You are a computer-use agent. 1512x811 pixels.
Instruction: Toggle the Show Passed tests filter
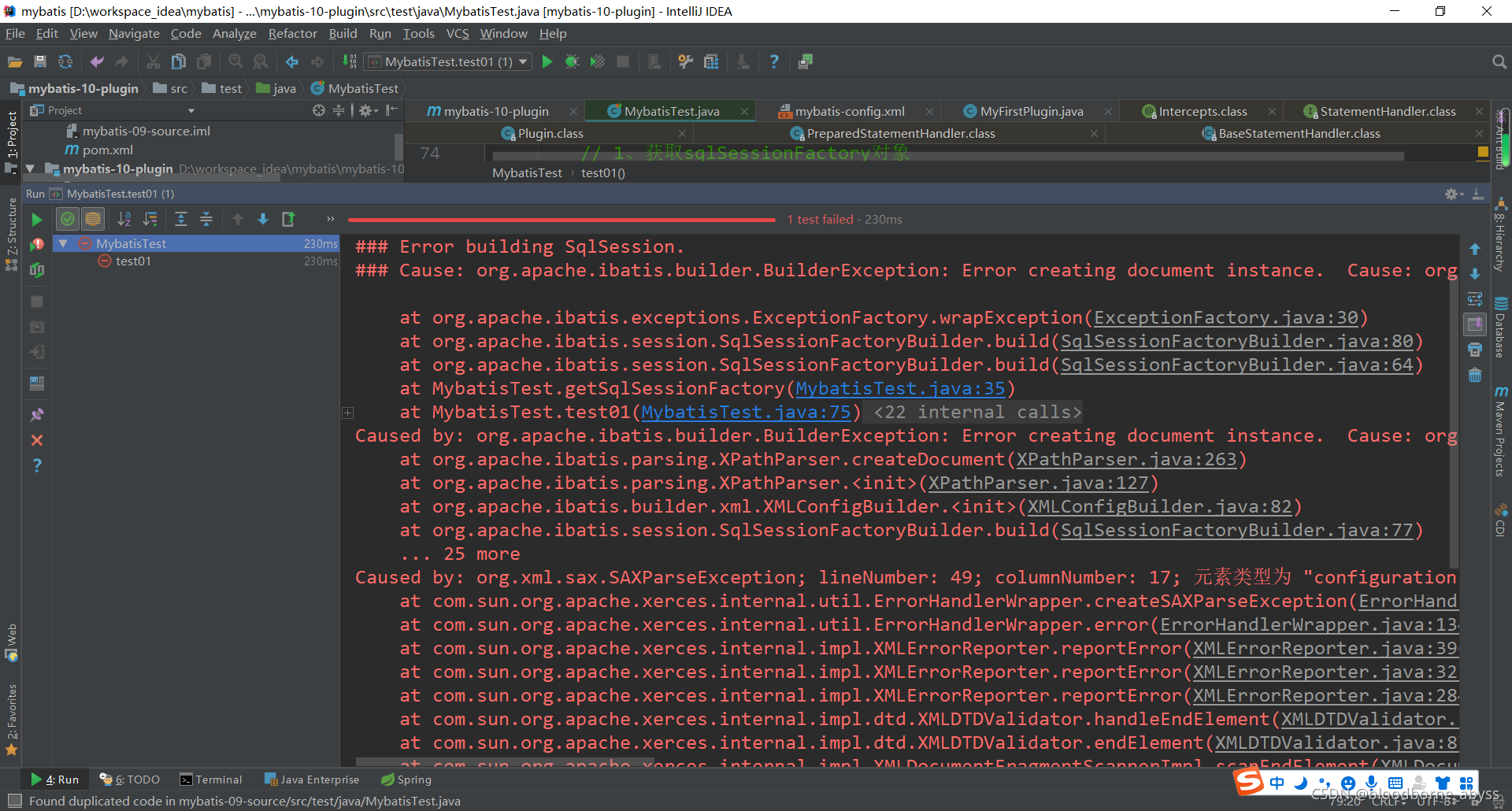[67, 219]
